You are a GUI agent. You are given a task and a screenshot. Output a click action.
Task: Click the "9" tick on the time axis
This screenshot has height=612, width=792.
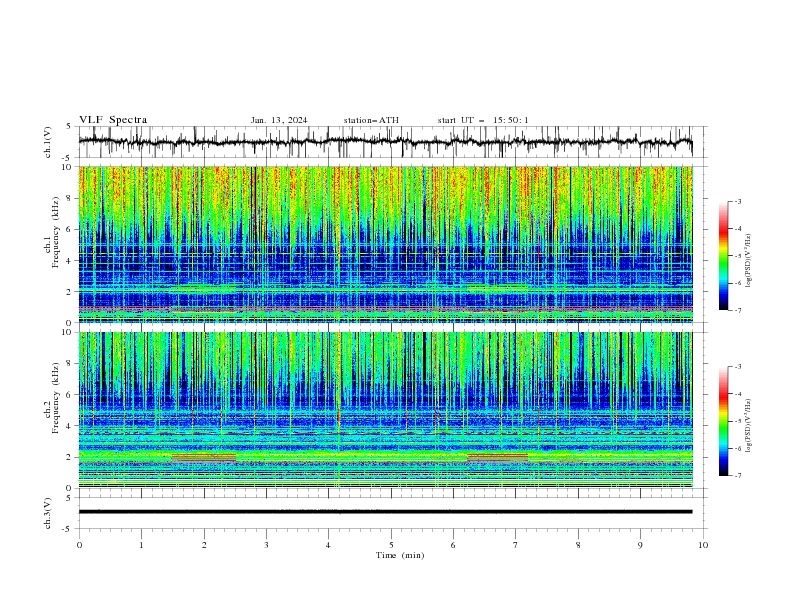click(x=640, y=545)
